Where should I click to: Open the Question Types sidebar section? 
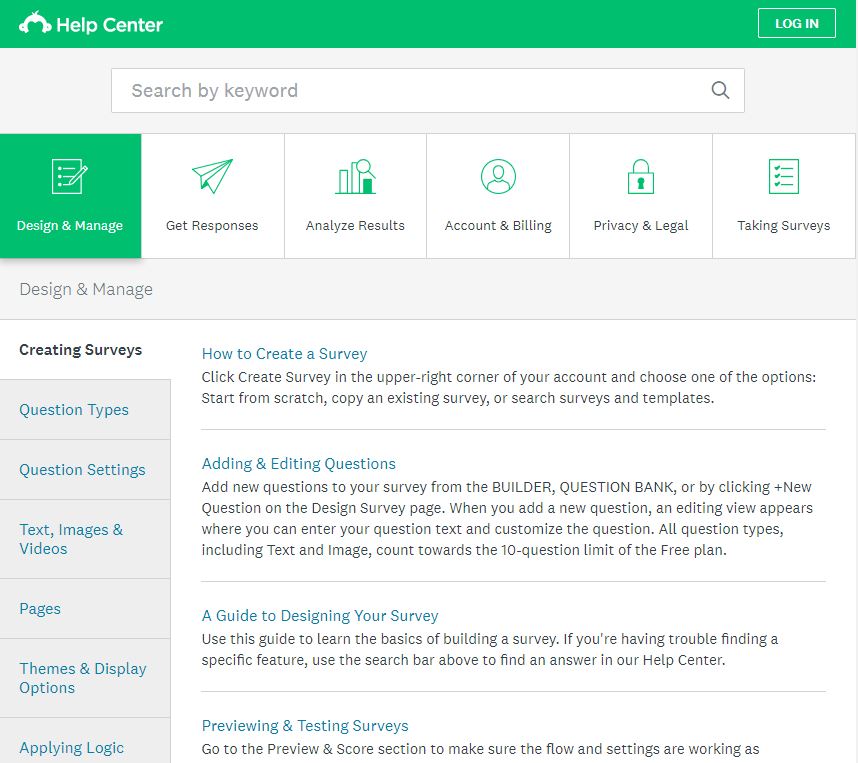pyautogui.click(x=74, y=410)
